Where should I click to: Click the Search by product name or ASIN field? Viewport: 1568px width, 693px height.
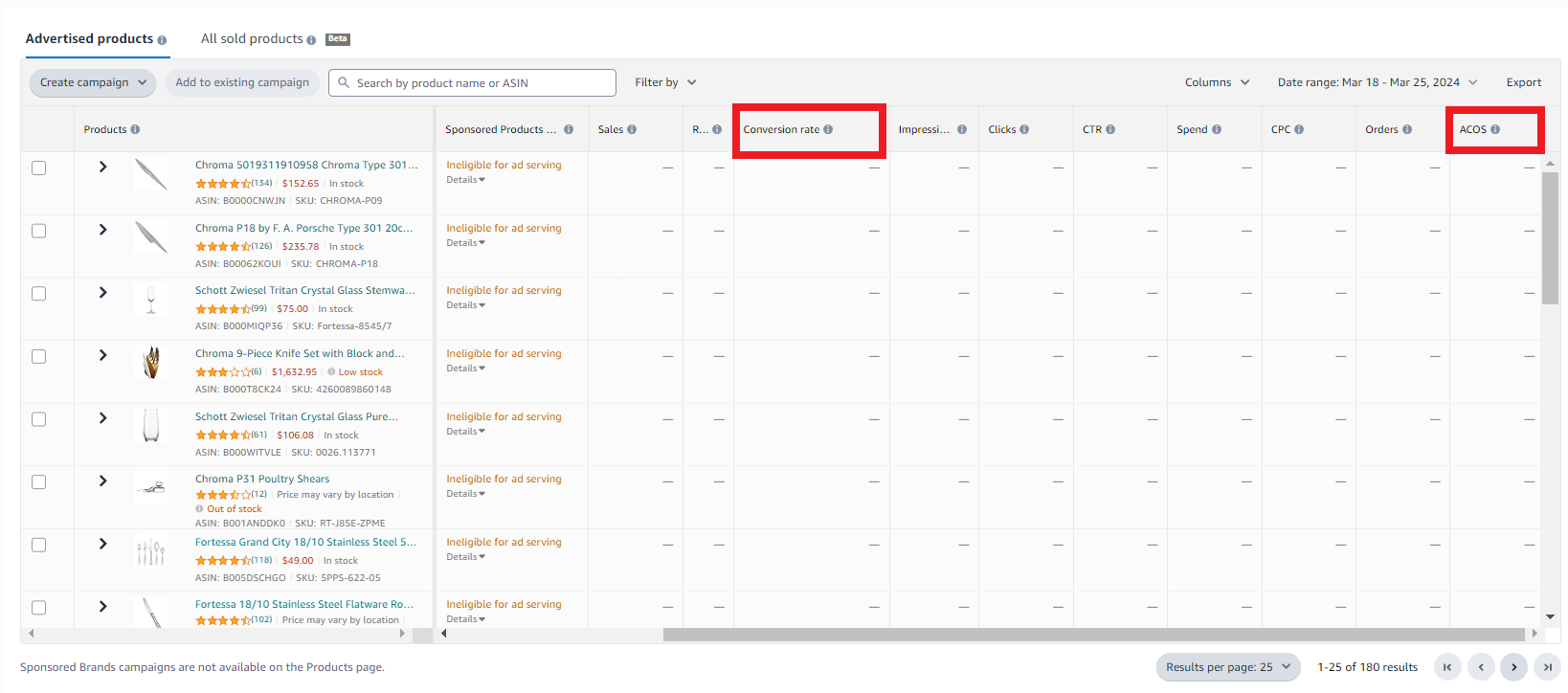[472, 82]
